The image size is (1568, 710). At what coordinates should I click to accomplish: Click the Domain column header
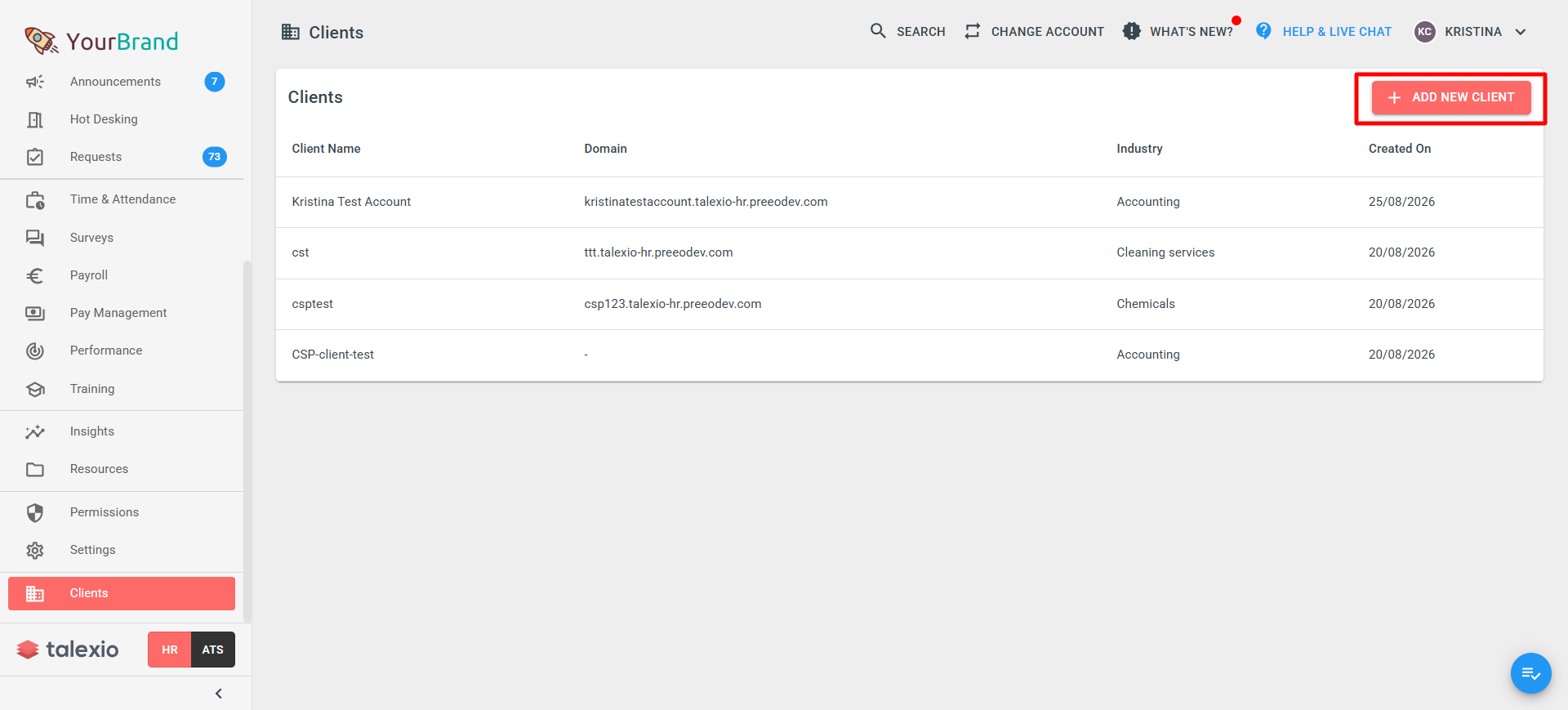coord(606,149)
